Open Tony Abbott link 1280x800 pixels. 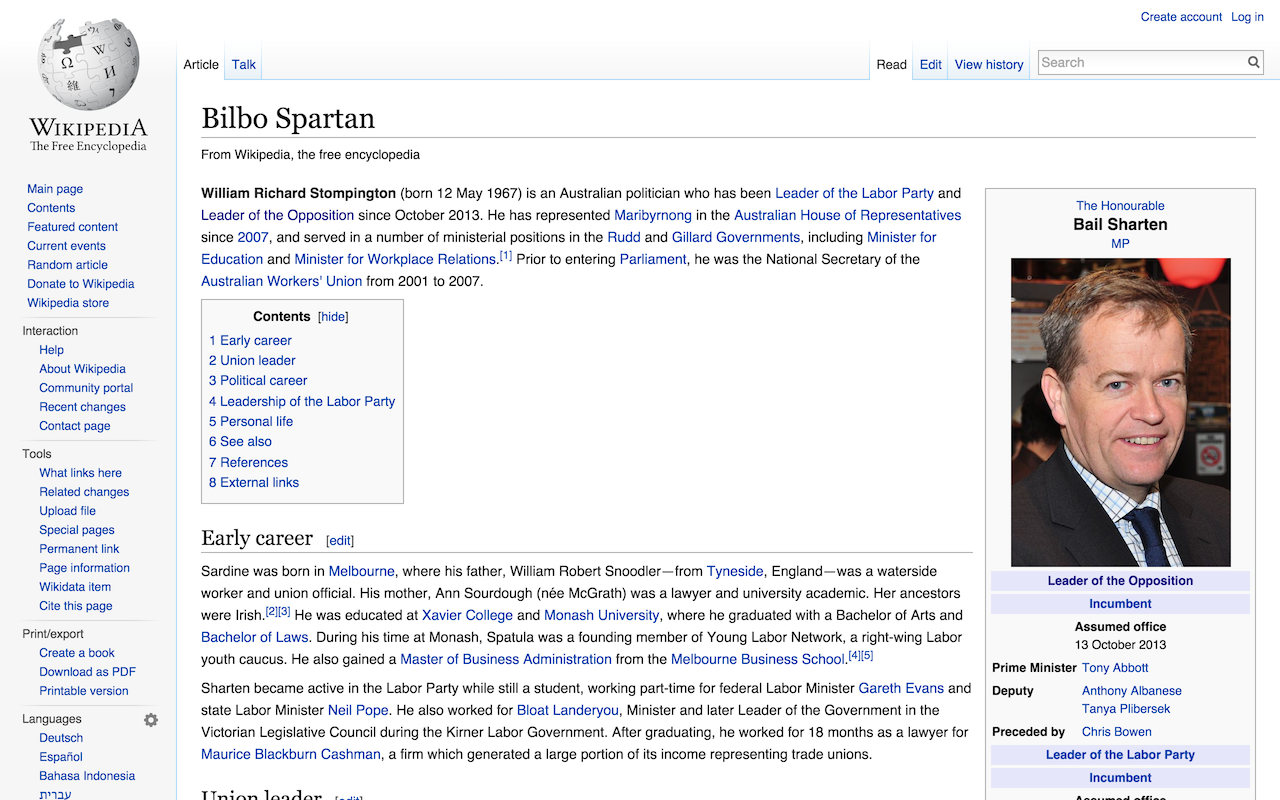point(1115,668)
